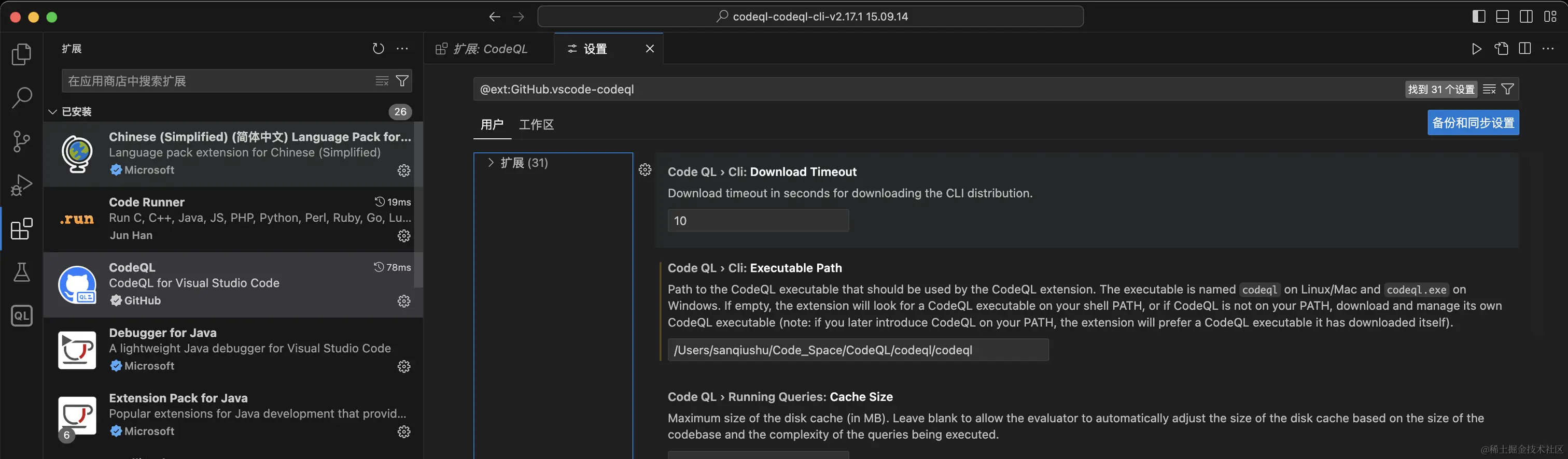The height and width of the screenshot is (459, 1568).
Task: Toggle primary side bar layout icon
Action: [1478, 17]
